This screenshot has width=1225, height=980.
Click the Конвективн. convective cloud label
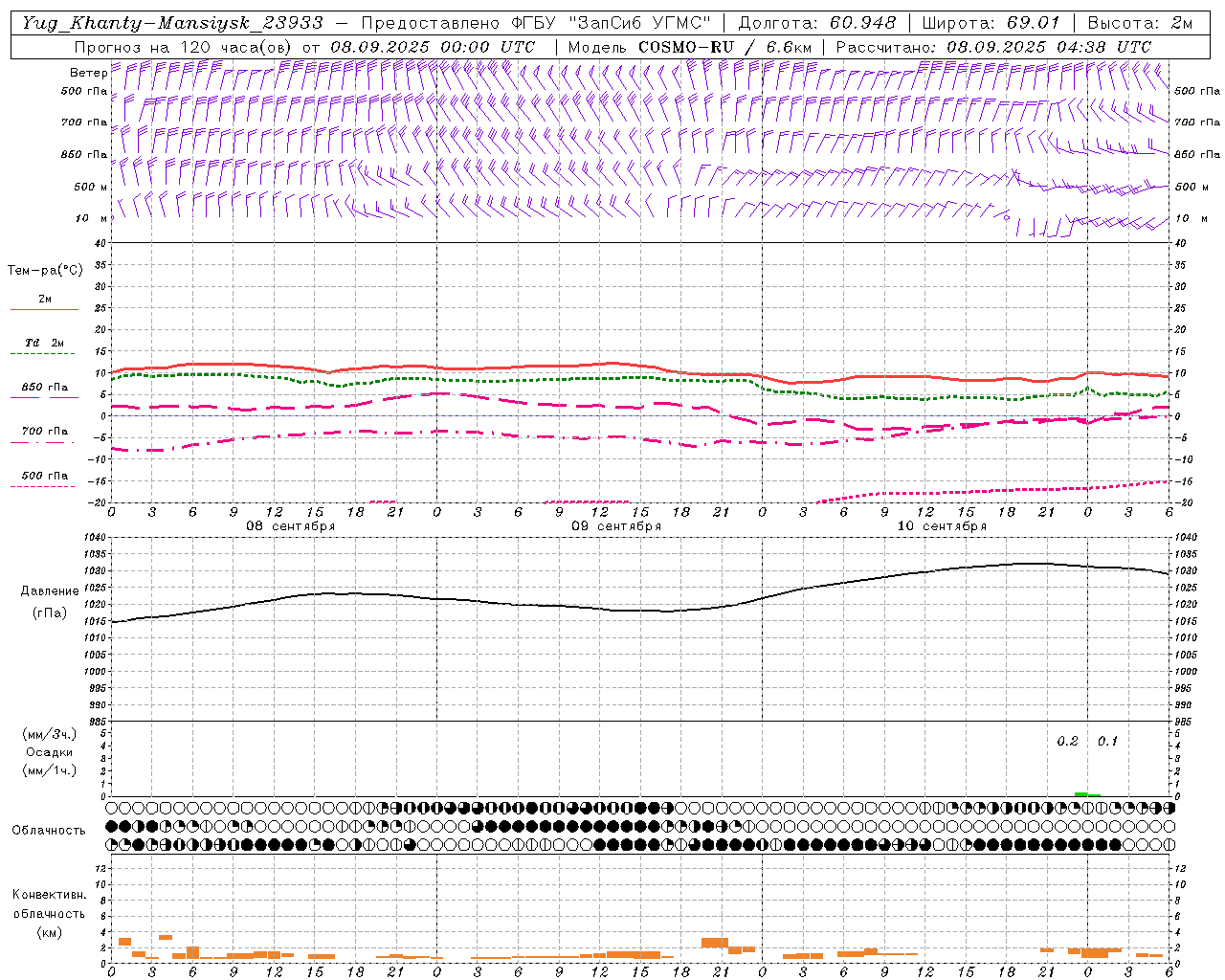tap(49, 895)
